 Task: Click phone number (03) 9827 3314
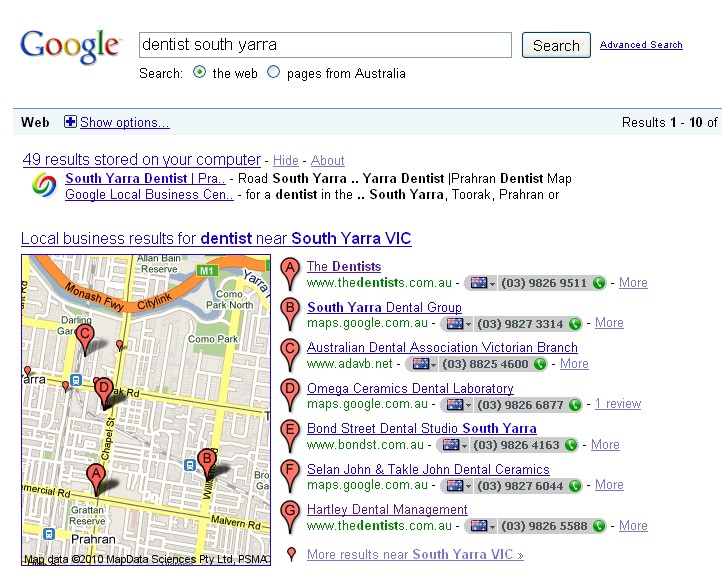tap(520, 324)
